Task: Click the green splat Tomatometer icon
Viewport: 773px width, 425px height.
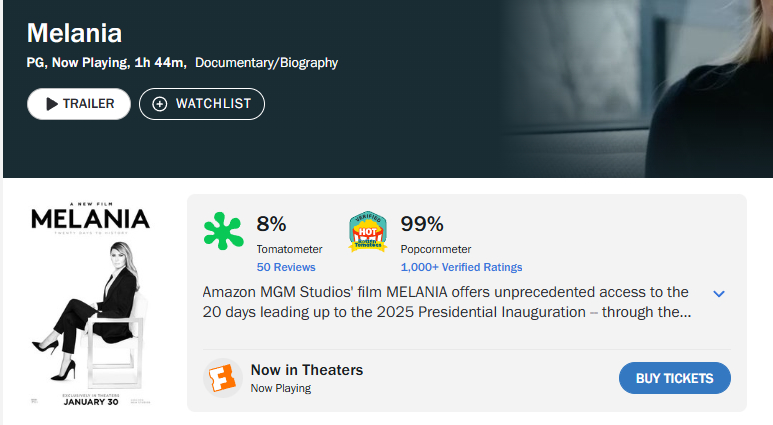Action: pyautogui.click(x=224, y=231)
